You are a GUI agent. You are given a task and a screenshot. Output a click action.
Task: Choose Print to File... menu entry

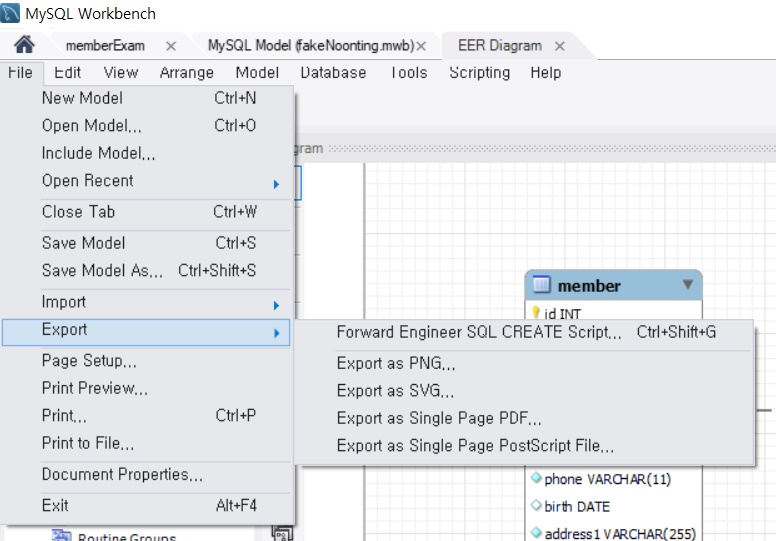point(146,443)
